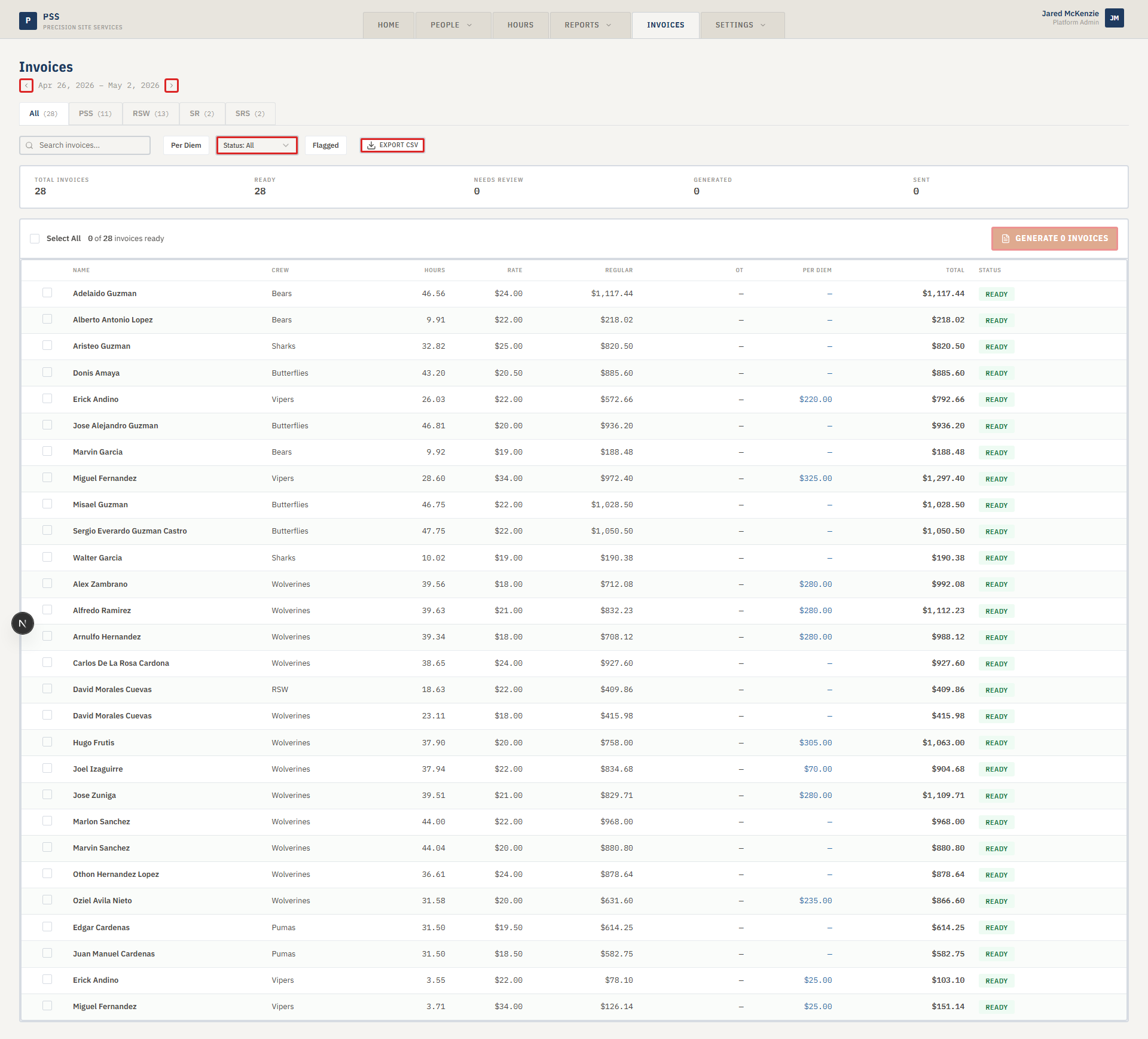Select Hugo Frutis's checkbox

click(47, 742)
